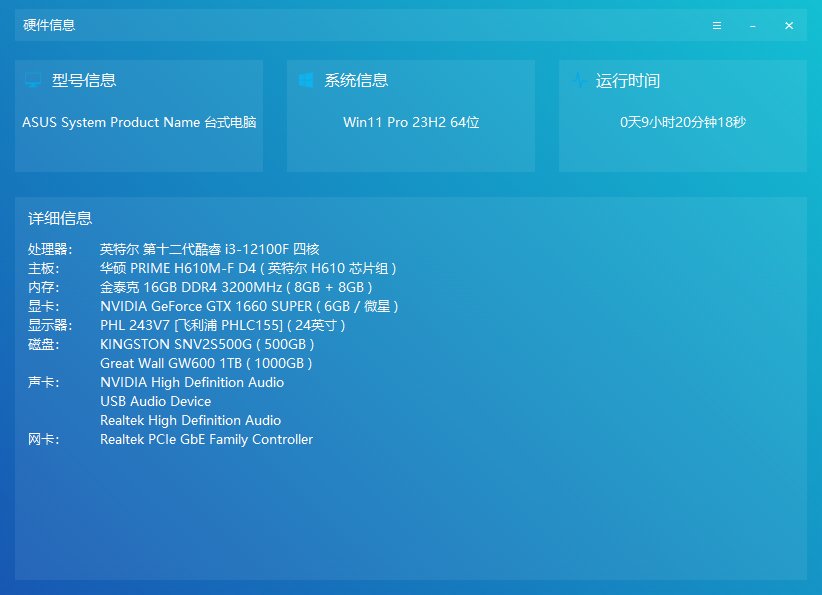The height and width of the screenshot is (595, 822).
Task: Click the 运行时间 uptime value
Action: [x=683, y=122]
